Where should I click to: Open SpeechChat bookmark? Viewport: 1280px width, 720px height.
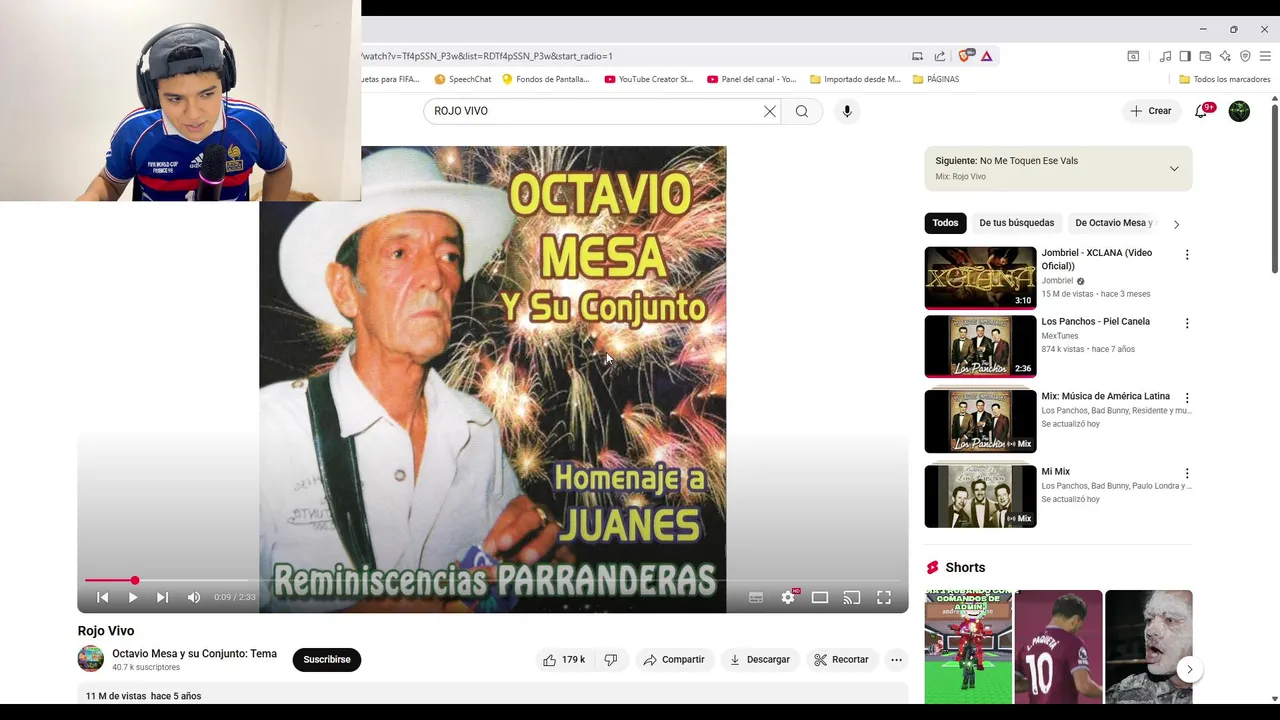click(463, 79)
